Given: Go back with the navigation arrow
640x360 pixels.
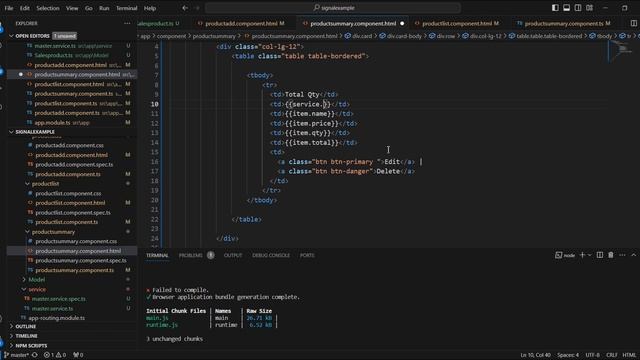Looking at the screenshot, I should point(185,8).
